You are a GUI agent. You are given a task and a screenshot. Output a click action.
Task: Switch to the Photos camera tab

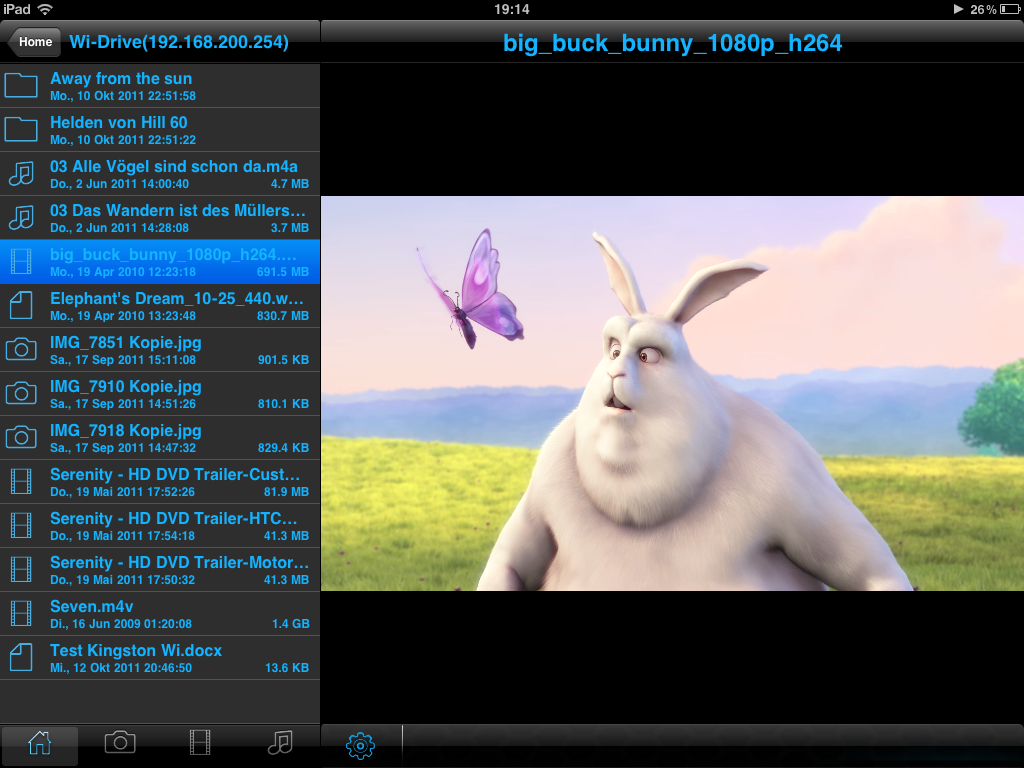coord(120,743)
